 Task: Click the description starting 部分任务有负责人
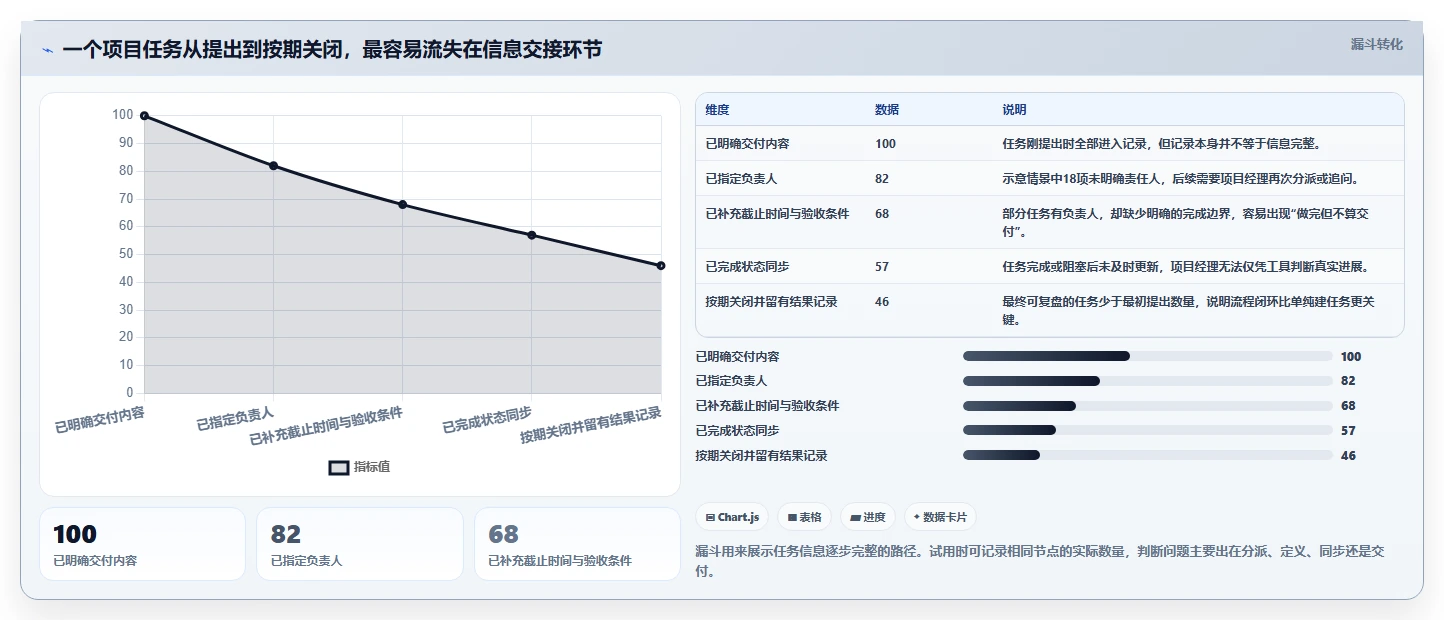click(x=1185, y=222)
